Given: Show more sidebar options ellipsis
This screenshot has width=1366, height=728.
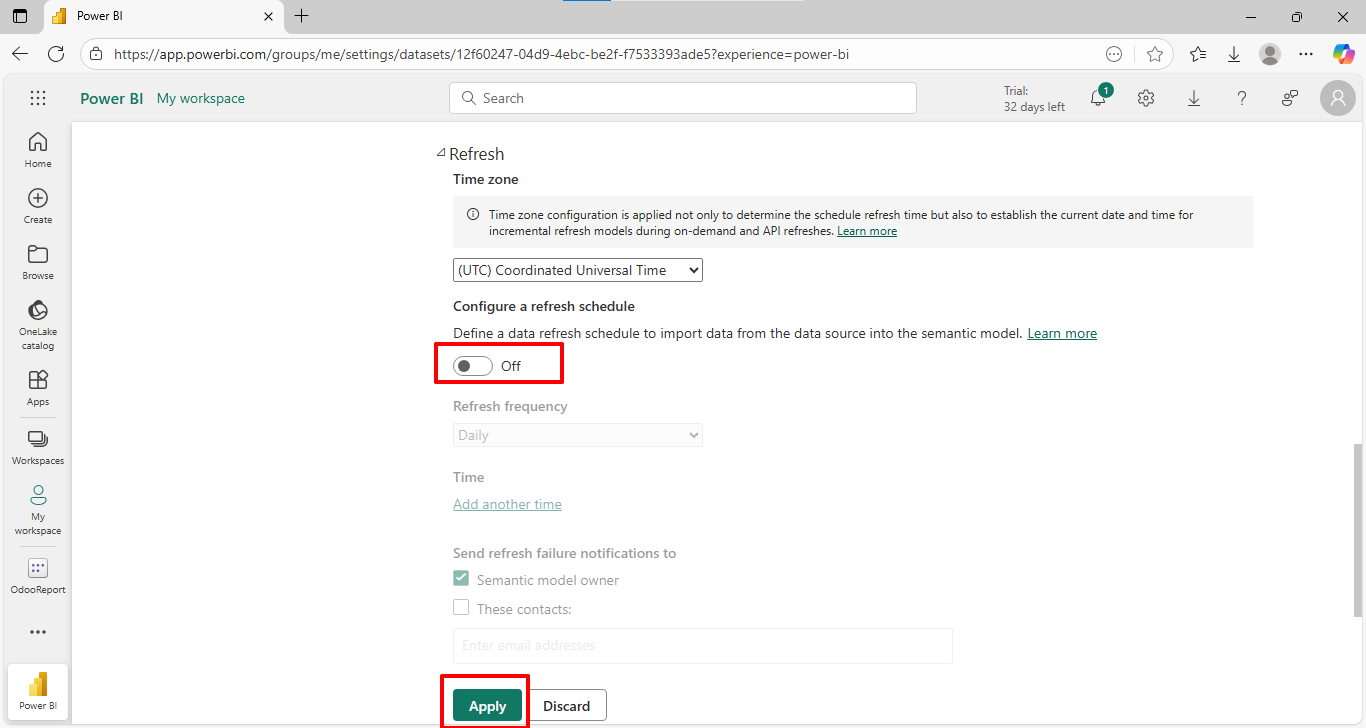Looking at the screenshot, I should [38, 632].
